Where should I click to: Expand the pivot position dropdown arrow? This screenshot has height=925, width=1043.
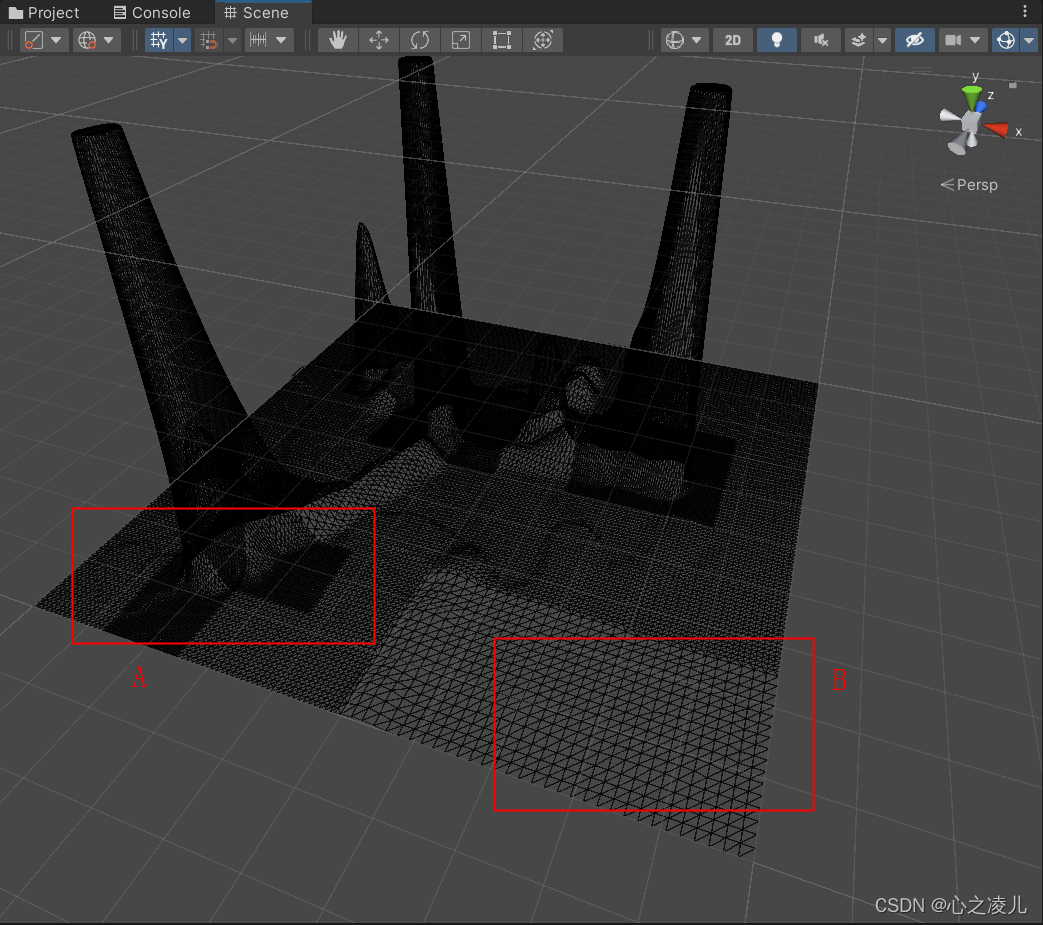[57, 41]
